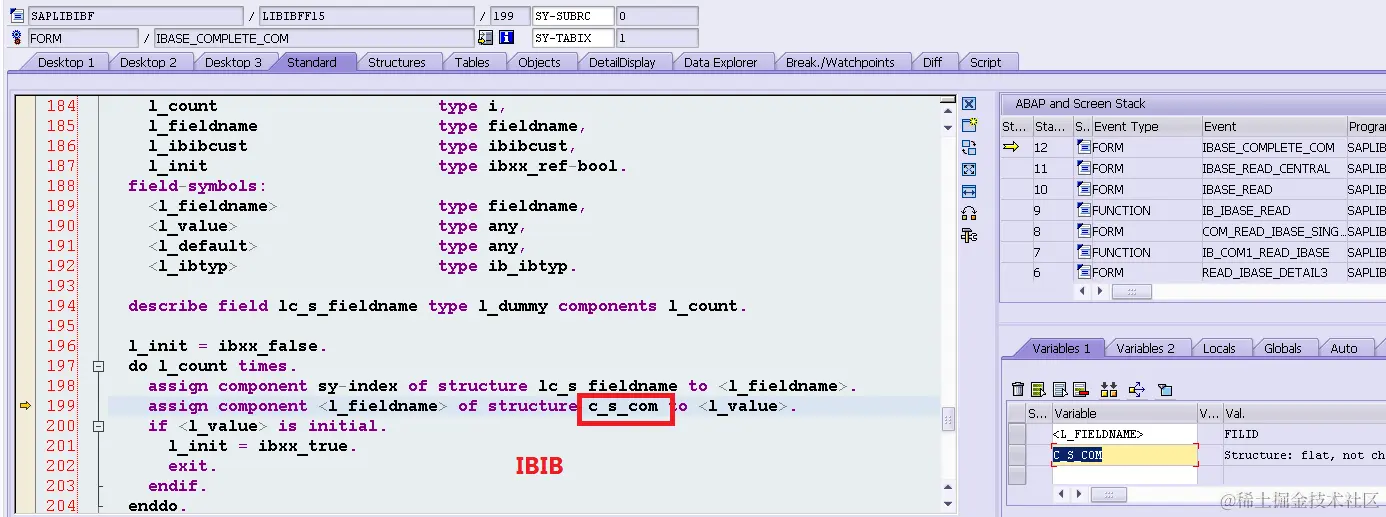
Task: Switch to Auto tab
Action: click(1344, 348)
